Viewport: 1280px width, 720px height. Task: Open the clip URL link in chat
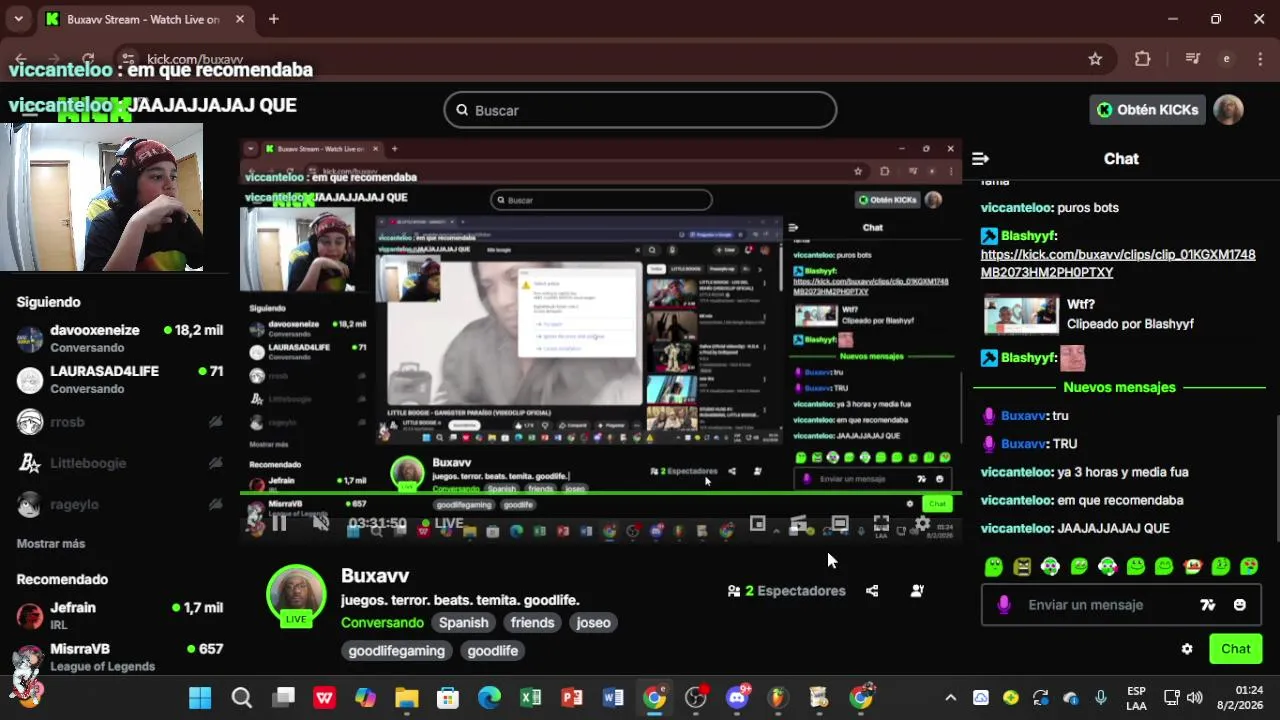[1118, 263]
